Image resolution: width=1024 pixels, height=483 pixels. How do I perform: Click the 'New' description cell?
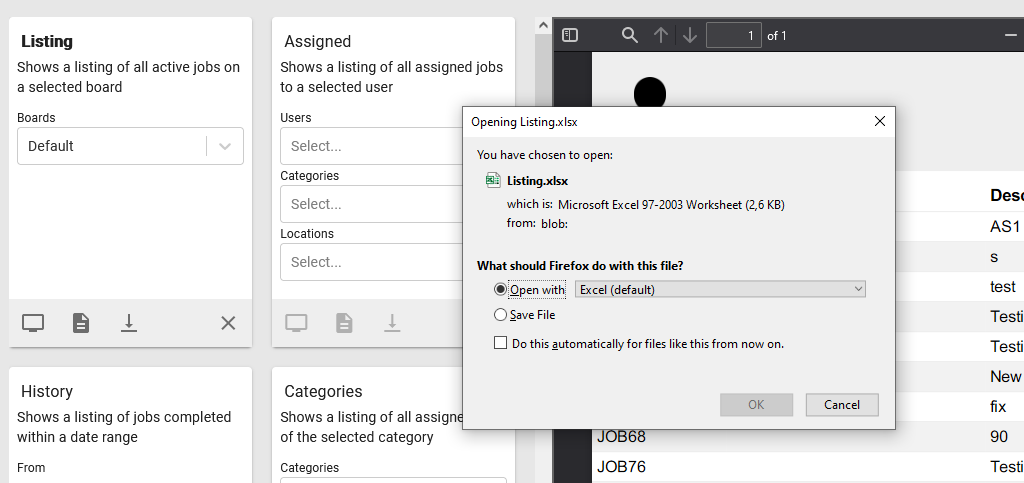[1005, 377]
